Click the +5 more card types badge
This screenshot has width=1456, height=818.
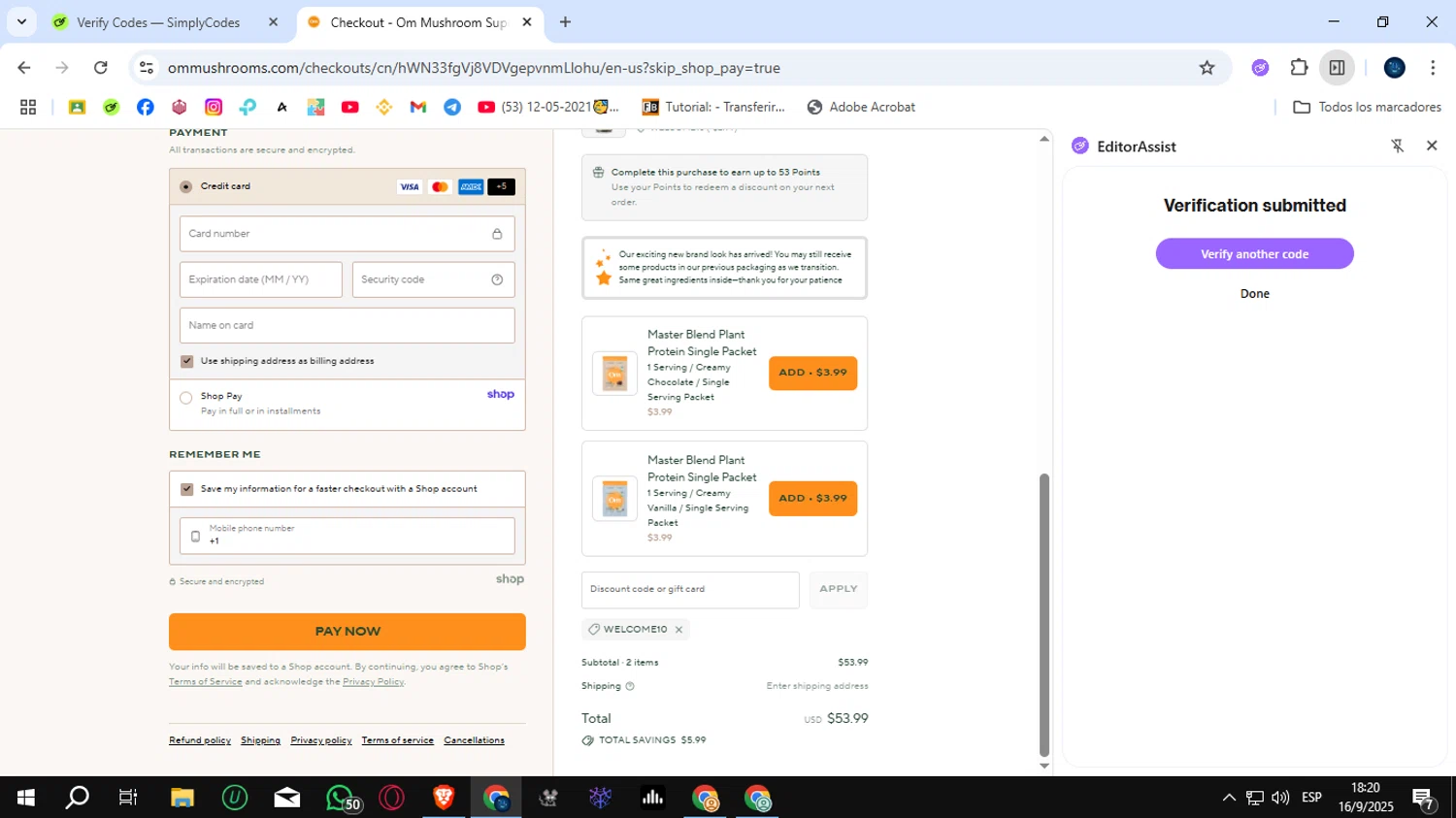click(501, 186)
